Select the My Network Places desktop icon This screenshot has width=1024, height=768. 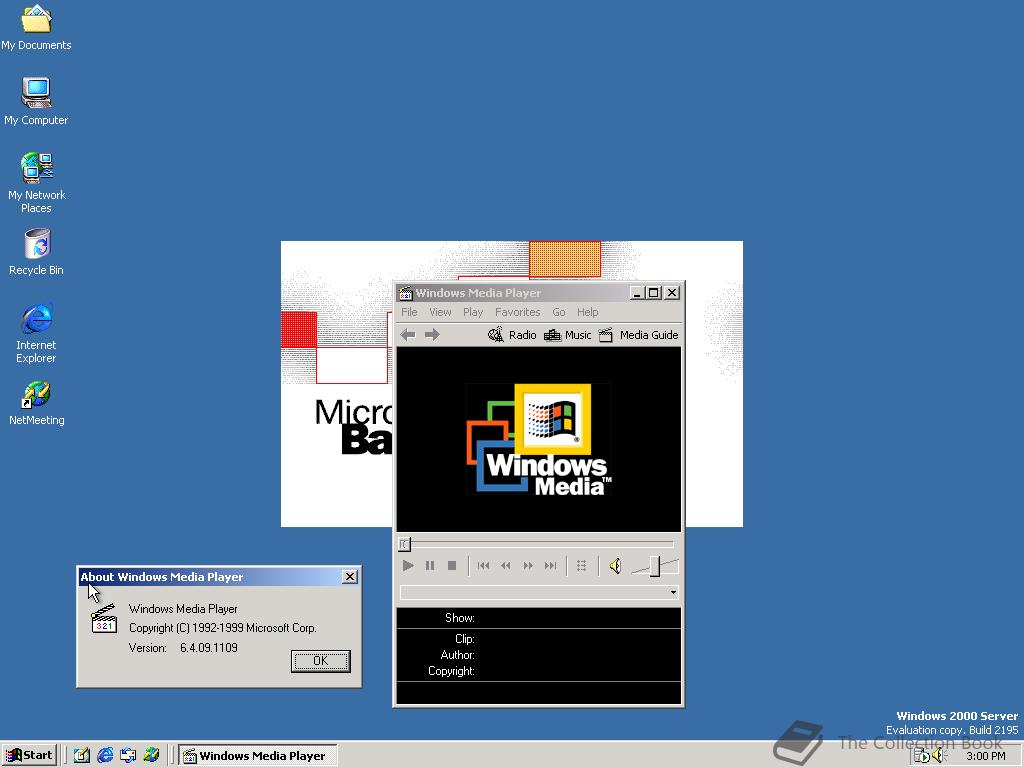37,183
